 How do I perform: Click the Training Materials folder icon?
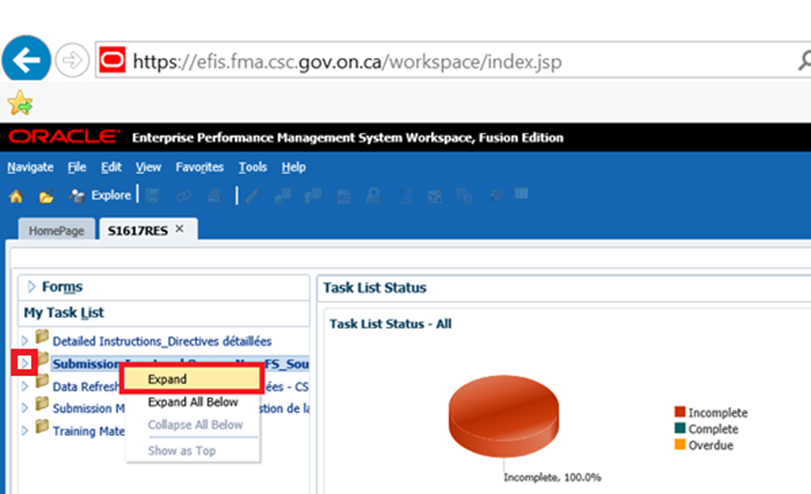click(x=42, y=429)
